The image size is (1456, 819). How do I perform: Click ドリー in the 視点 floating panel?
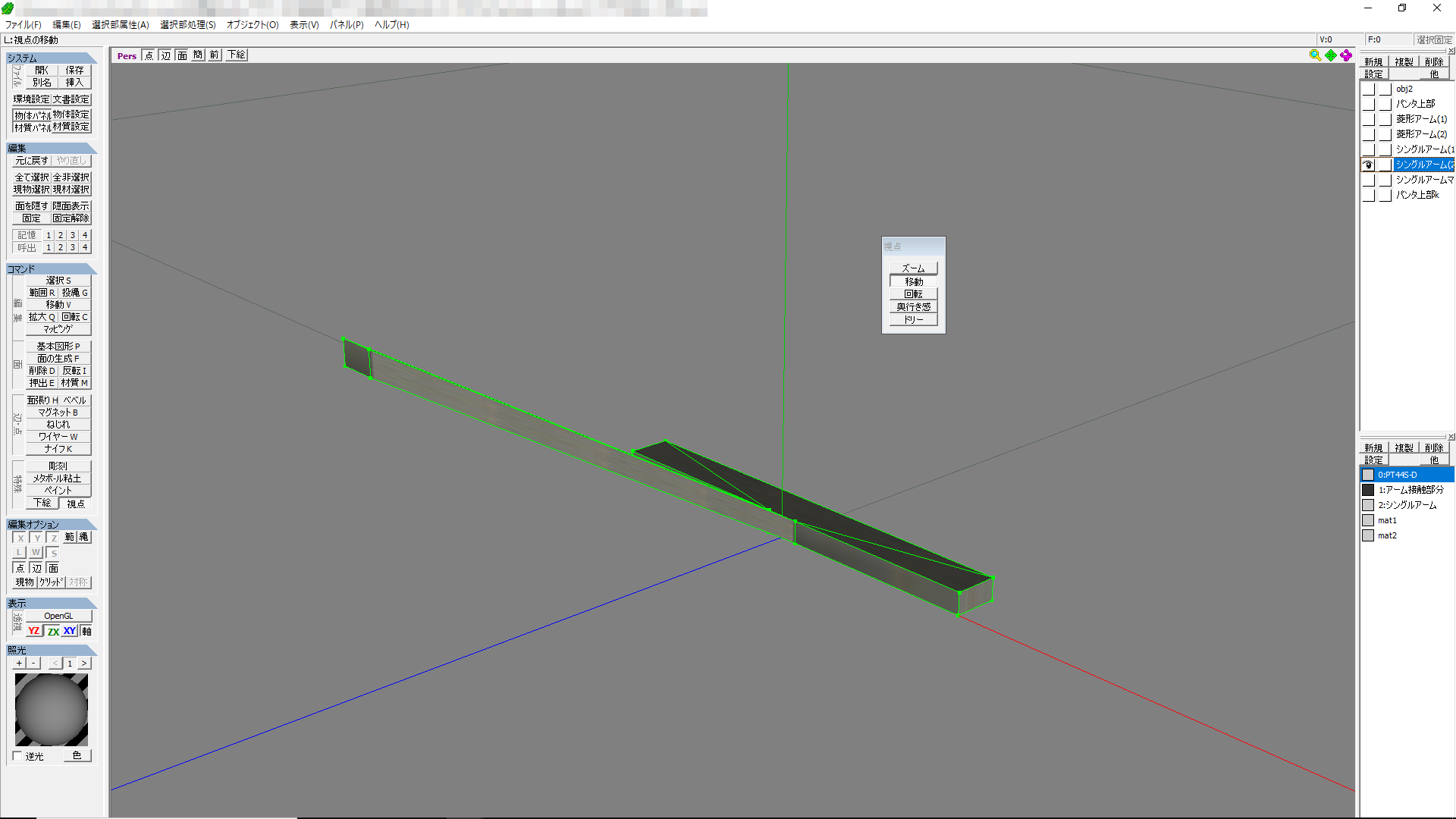click(913, 320)
